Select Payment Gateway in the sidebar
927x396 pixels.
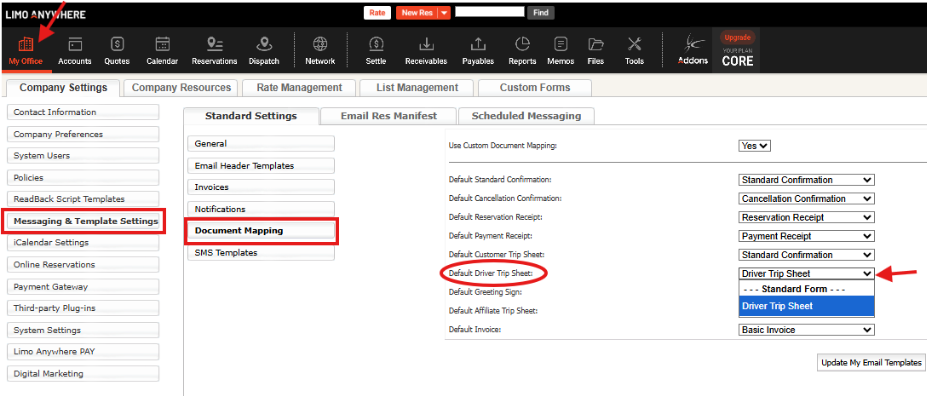tap(83, 287)
